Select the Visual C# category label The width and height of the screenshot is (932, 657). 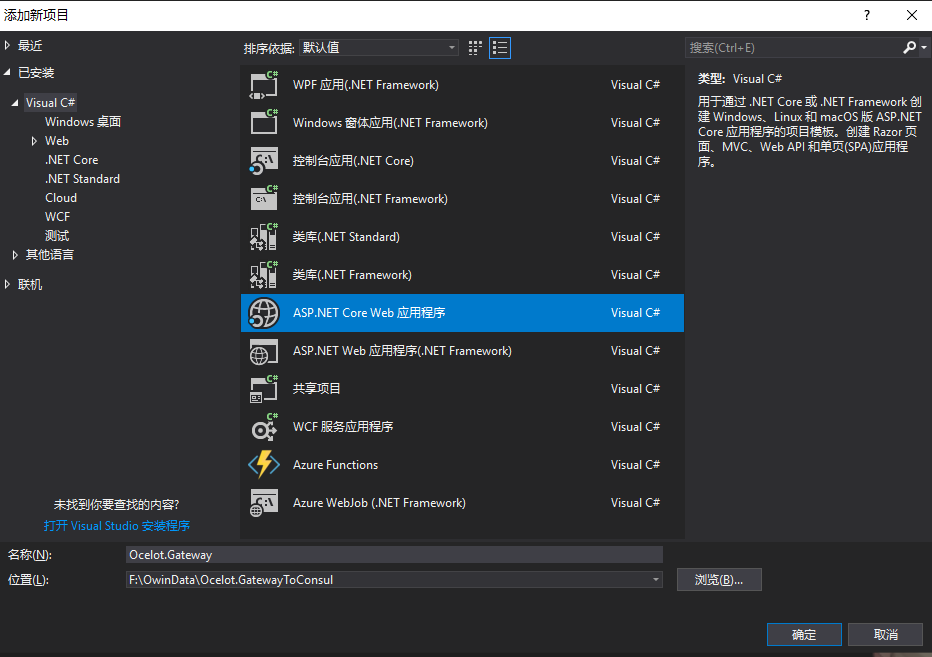(x=51, y=103)
